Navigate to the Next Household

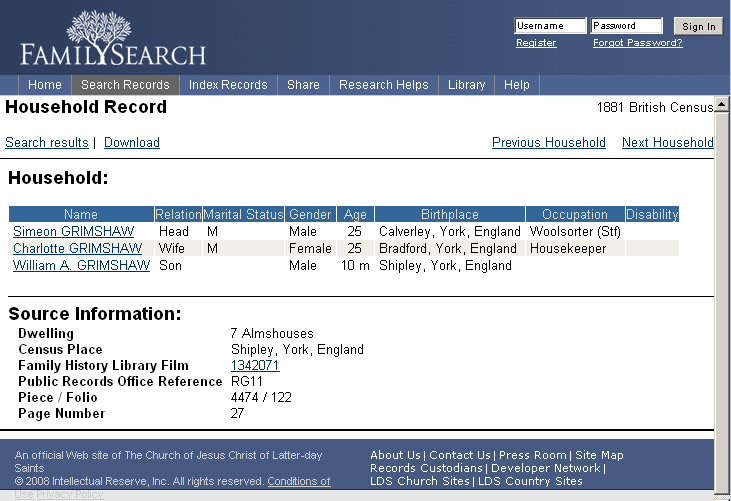(667, 143)
